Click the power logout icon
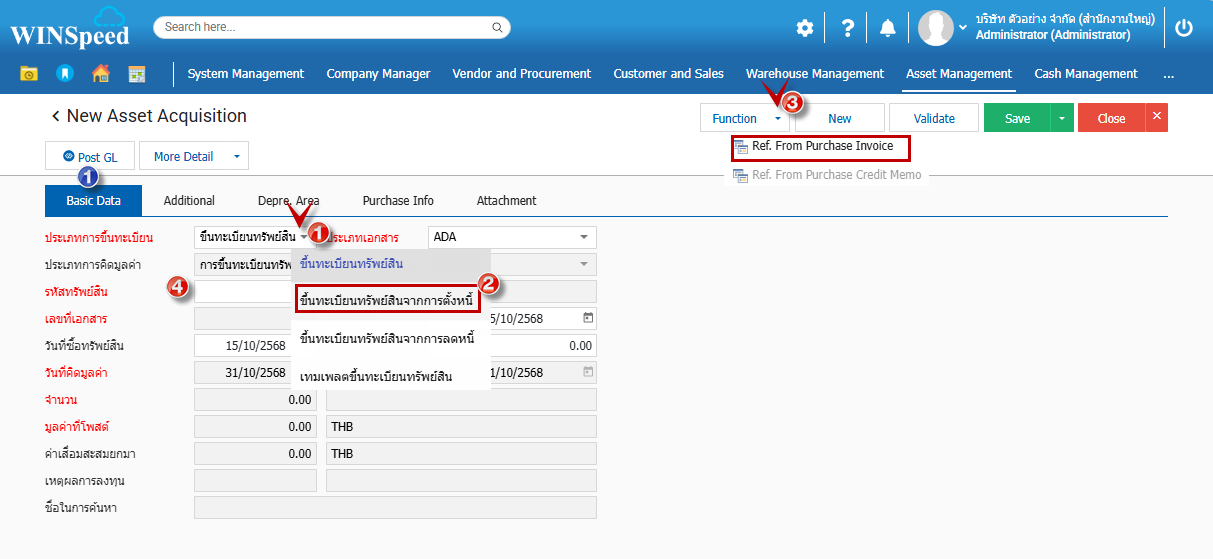 click(x=1184, y=28)
